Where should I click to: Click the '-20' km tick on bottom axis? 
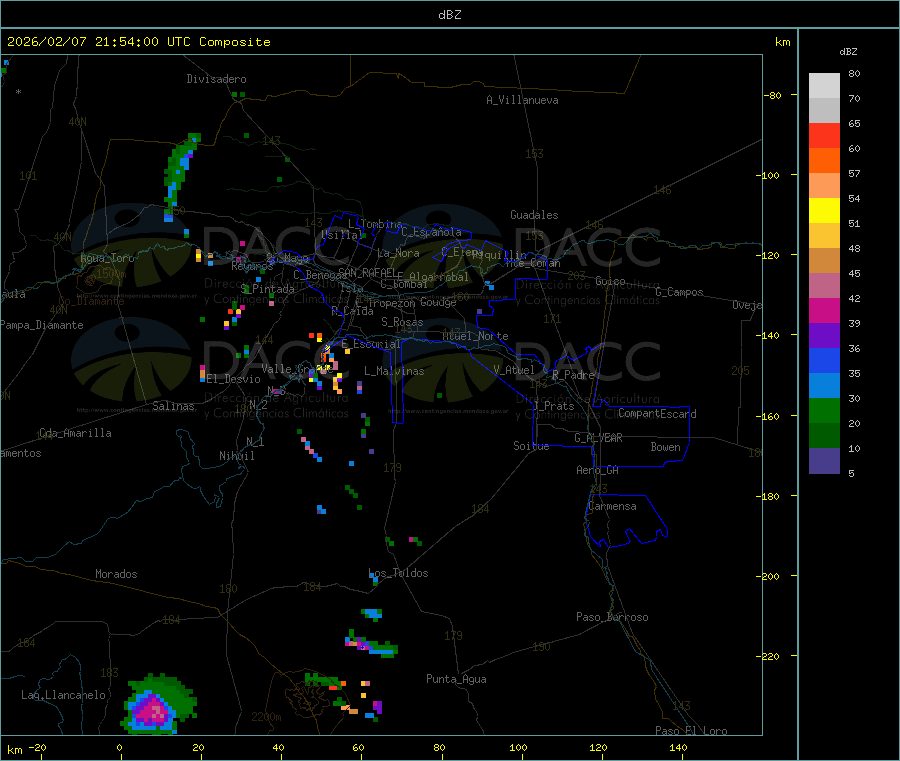(x=37, y=747)
